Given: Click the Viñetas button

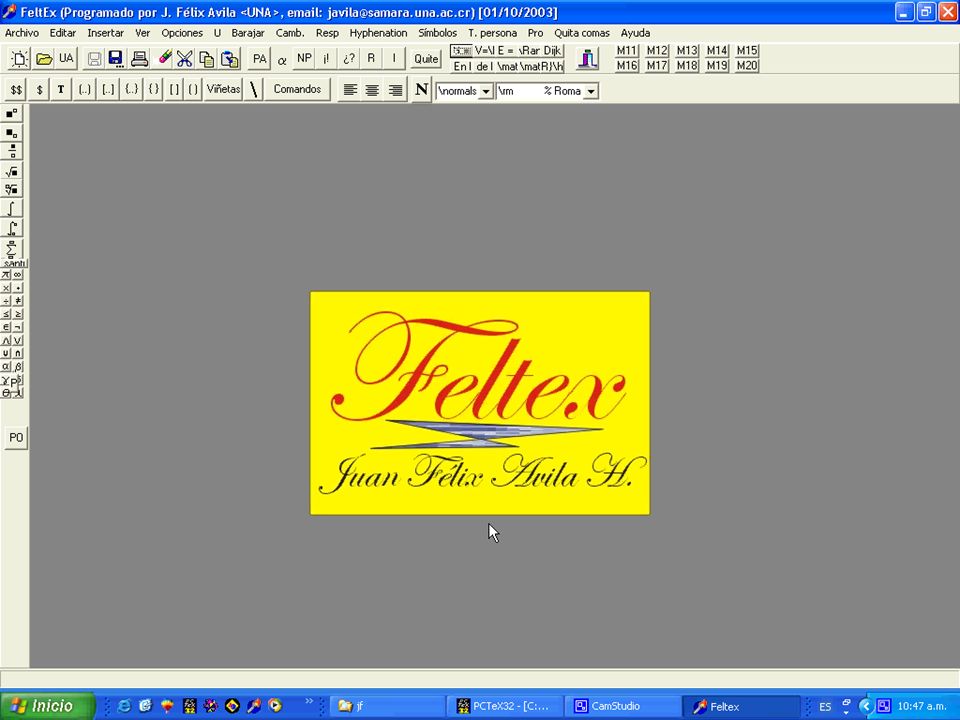Looking at the screenshot, I should pos(223,89).
